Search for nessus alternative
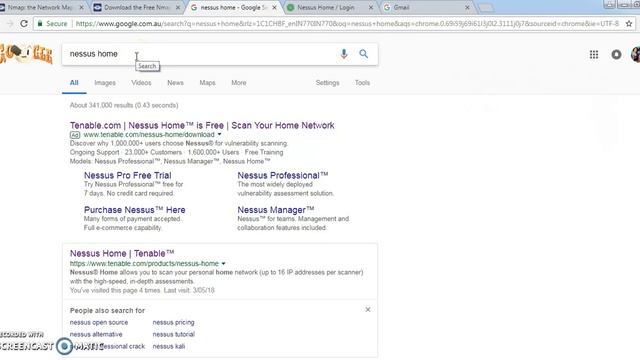640x360 pixels. tap(96, 334)
